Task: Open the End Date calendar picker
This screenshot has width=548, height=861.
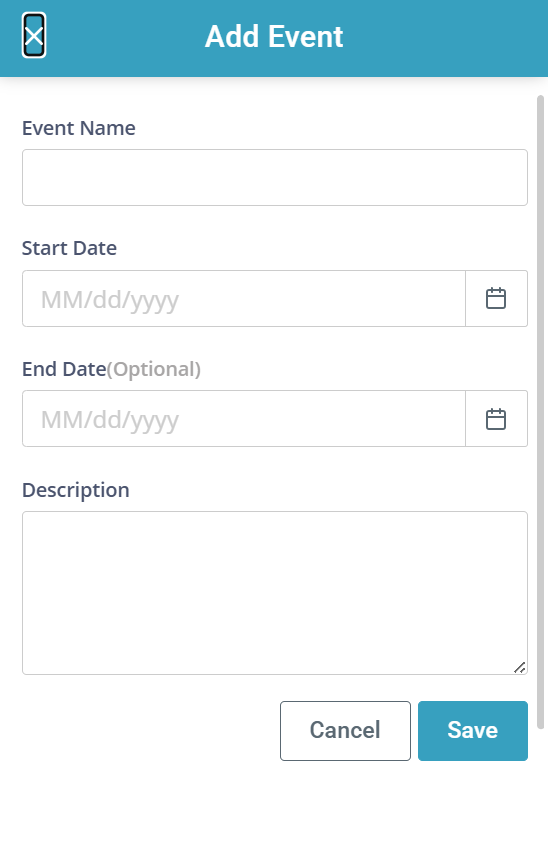Action: (x=496, y=419)
